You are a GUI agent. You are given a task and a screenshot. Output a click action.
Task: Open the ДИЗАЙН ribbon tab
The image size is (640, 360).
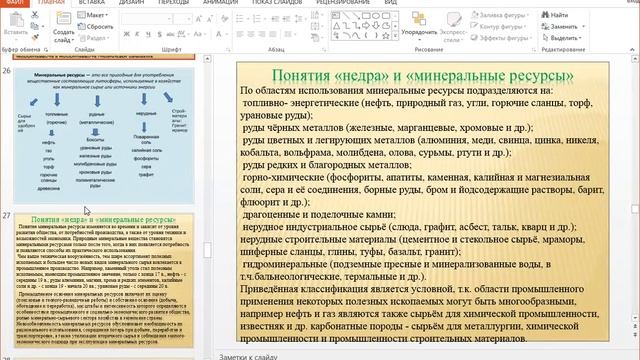pyautogui.click(x=131, y=2)
